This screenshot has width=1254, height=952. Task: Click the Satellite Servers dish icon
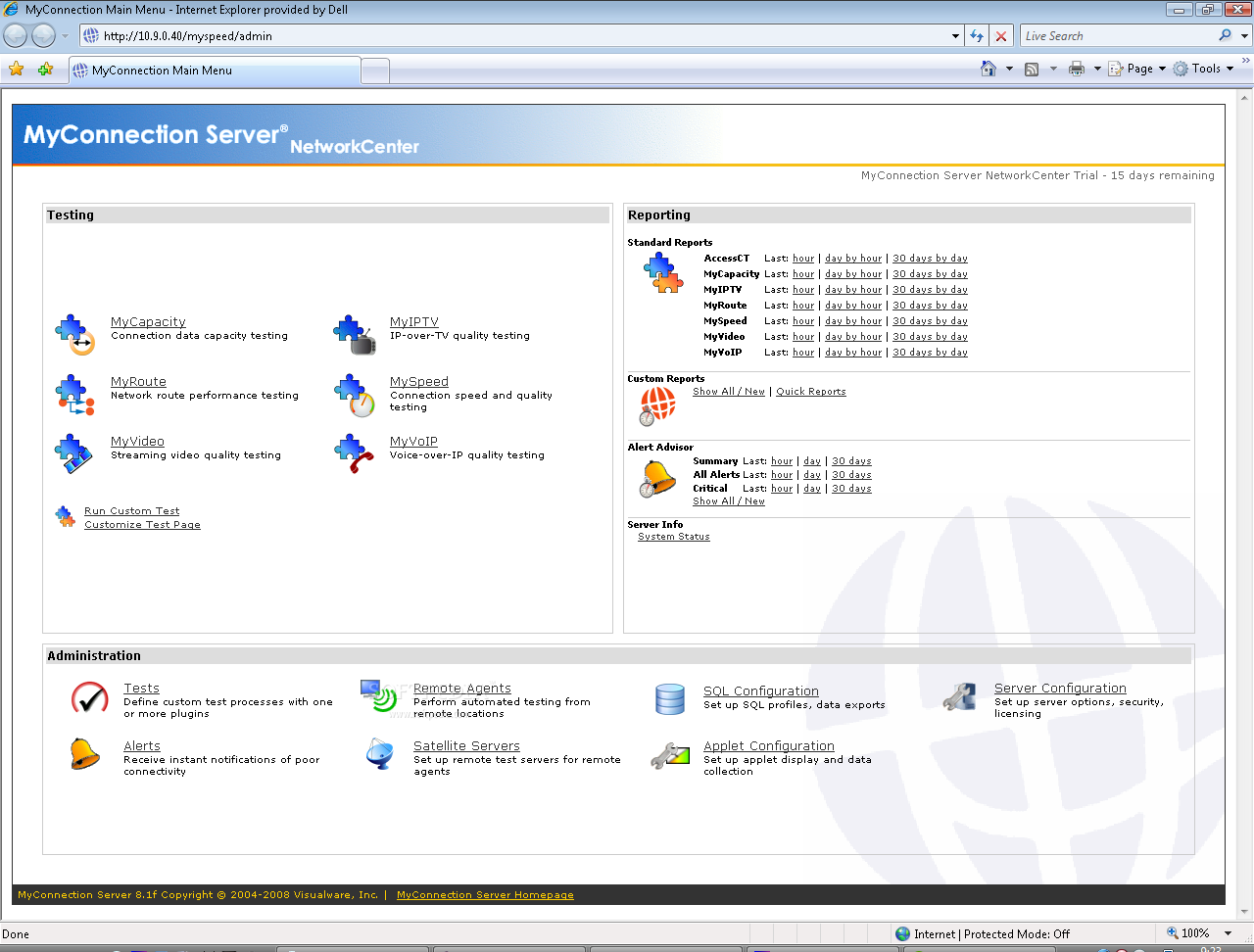[x=380, y=754]
